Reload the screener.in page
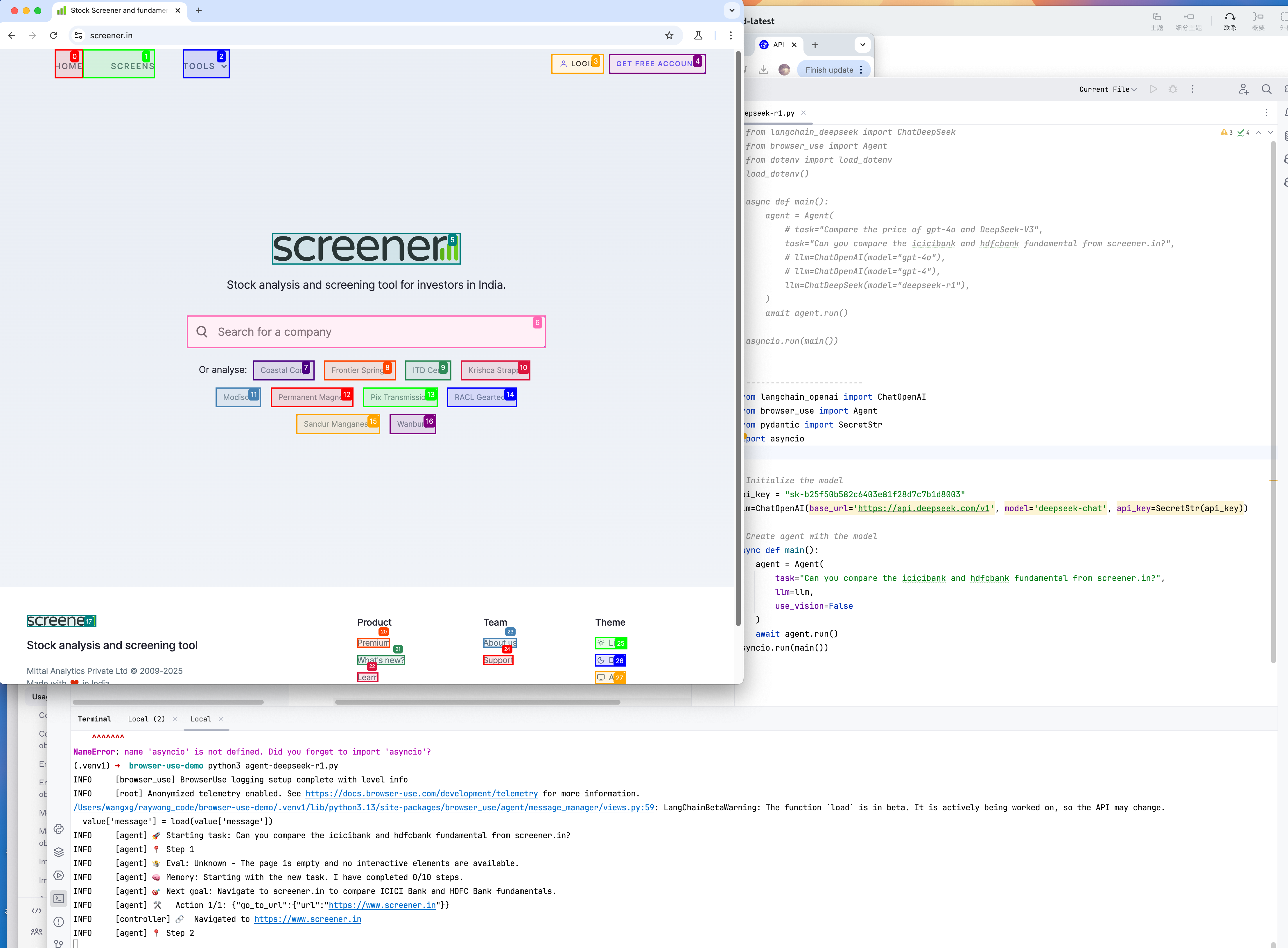The width and height of the screenshot is (1288, 948). point(53,35)
